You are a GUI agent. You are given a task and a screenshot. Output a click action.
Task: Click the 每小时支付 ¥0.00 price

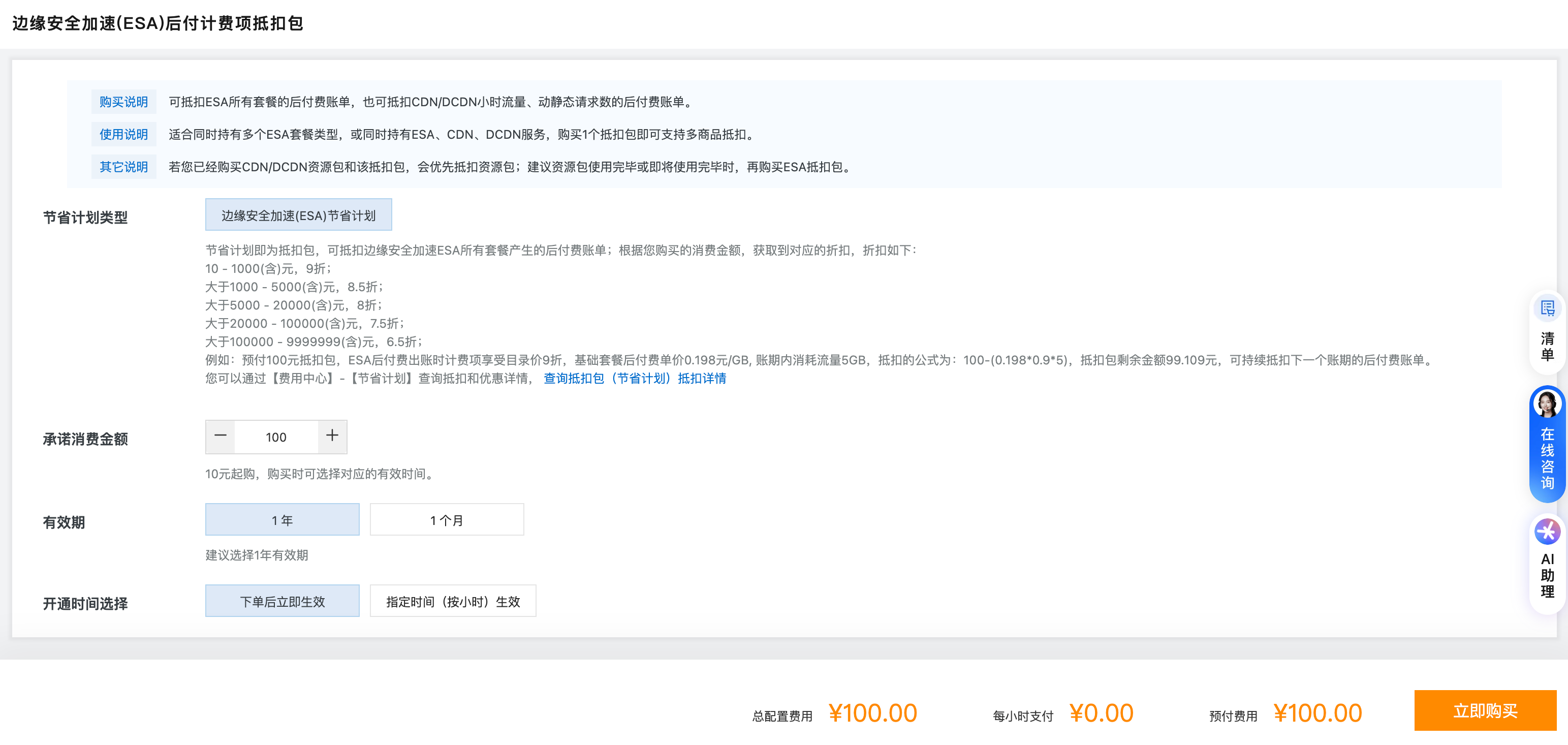[x=1101, y=713]
